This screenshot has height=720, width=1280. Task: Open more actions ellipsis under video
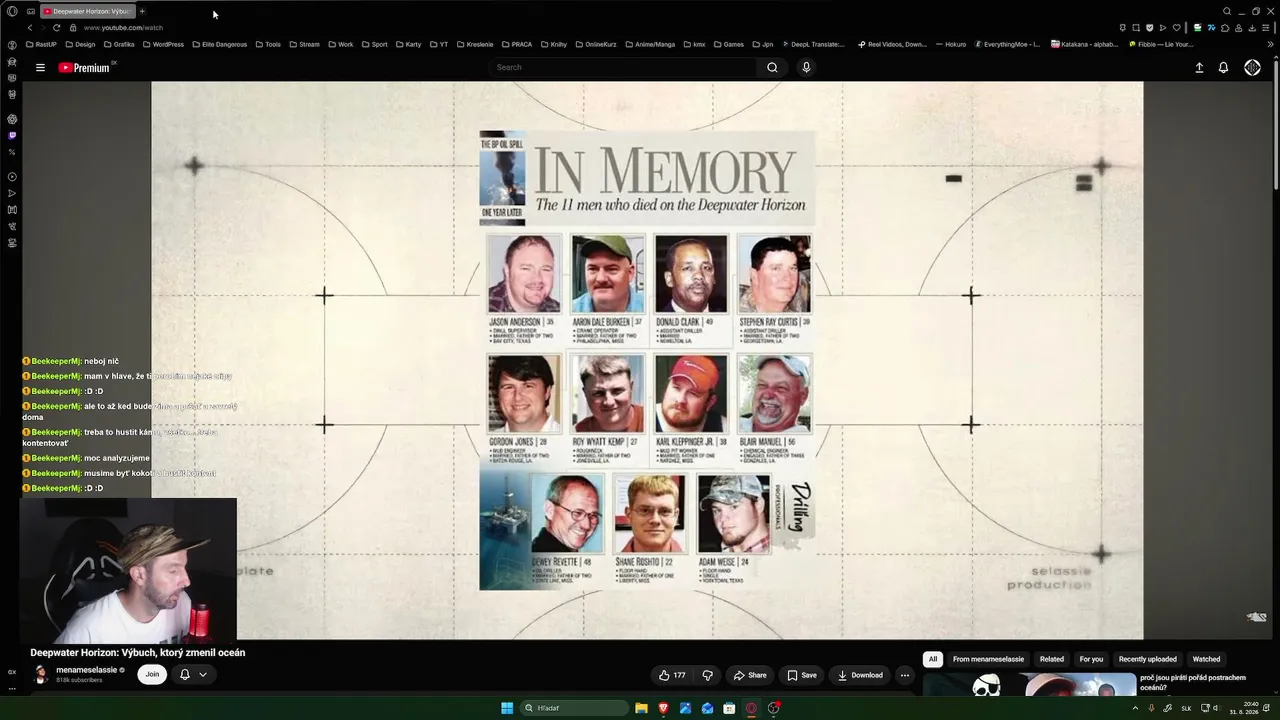click(x=905, y=675)
